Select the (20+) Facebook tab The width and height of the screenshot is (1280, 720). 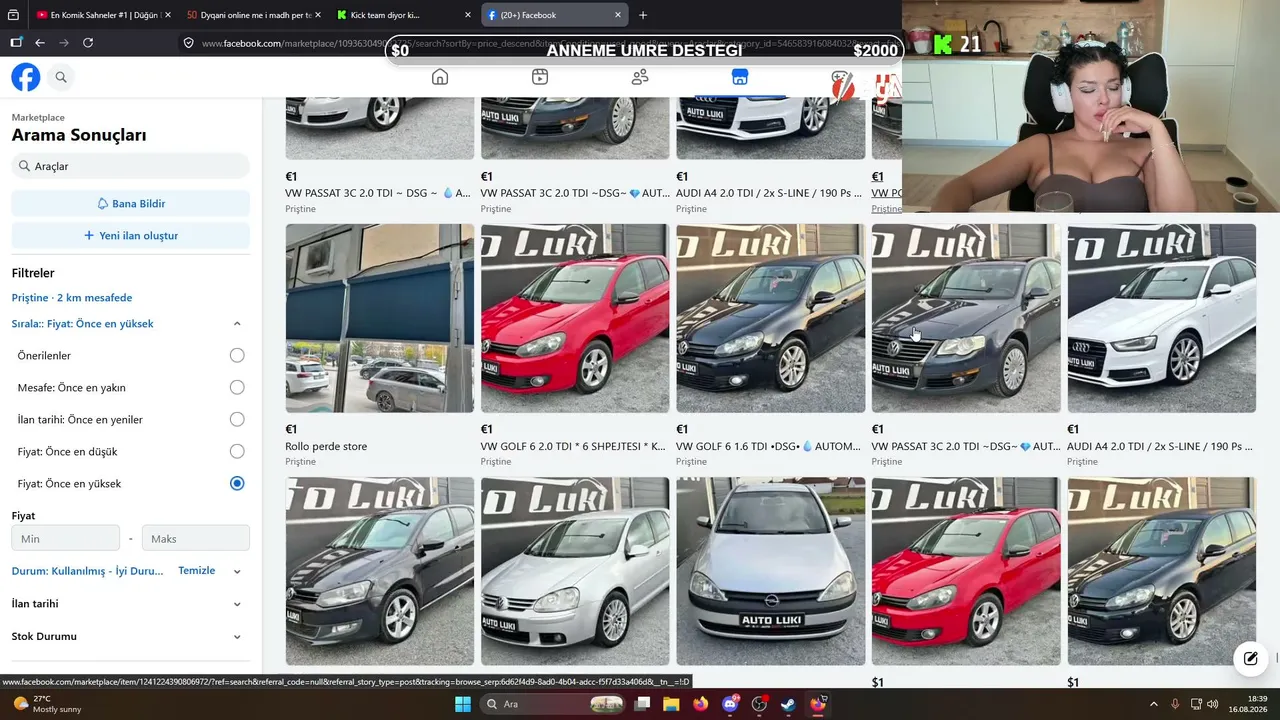pos(554,15)
